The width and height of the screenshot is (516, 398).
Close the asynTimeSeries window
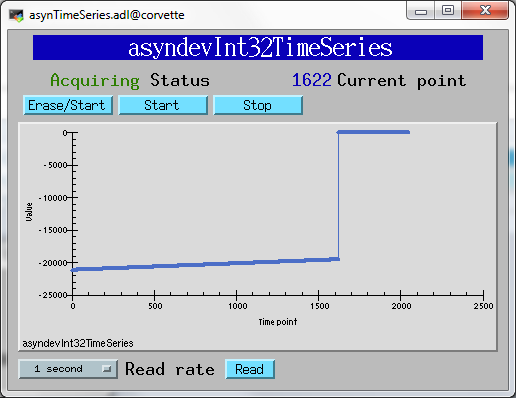tap(485, 11)
